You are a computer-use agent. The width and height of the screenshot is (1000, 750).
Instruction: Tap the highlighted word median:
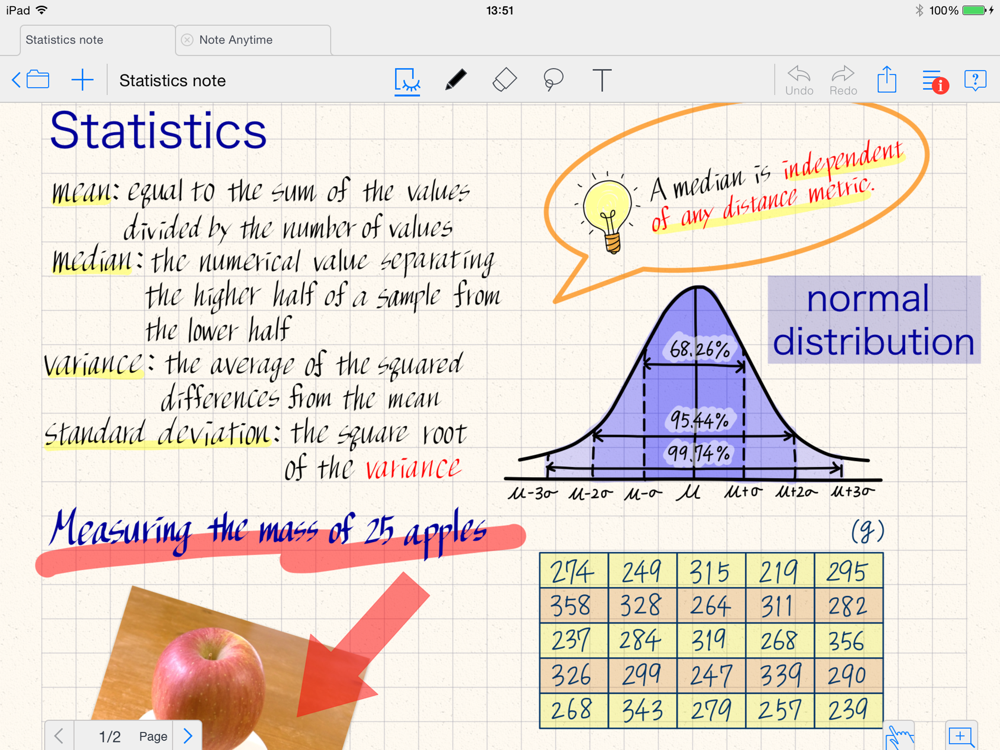[x=98, y=261]
